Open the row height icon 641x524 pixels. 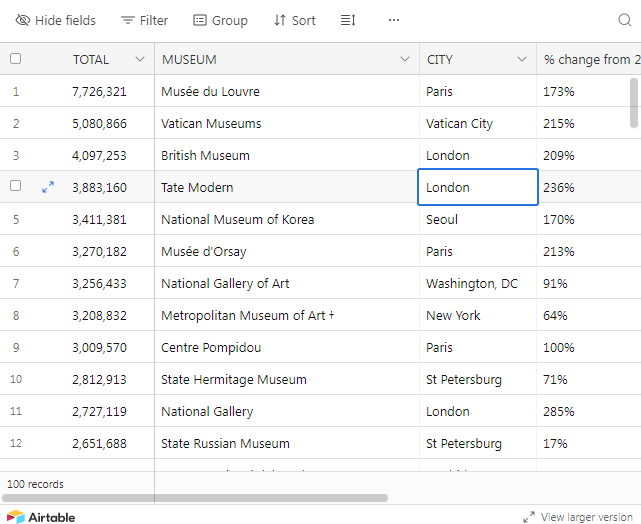(347, 20)
